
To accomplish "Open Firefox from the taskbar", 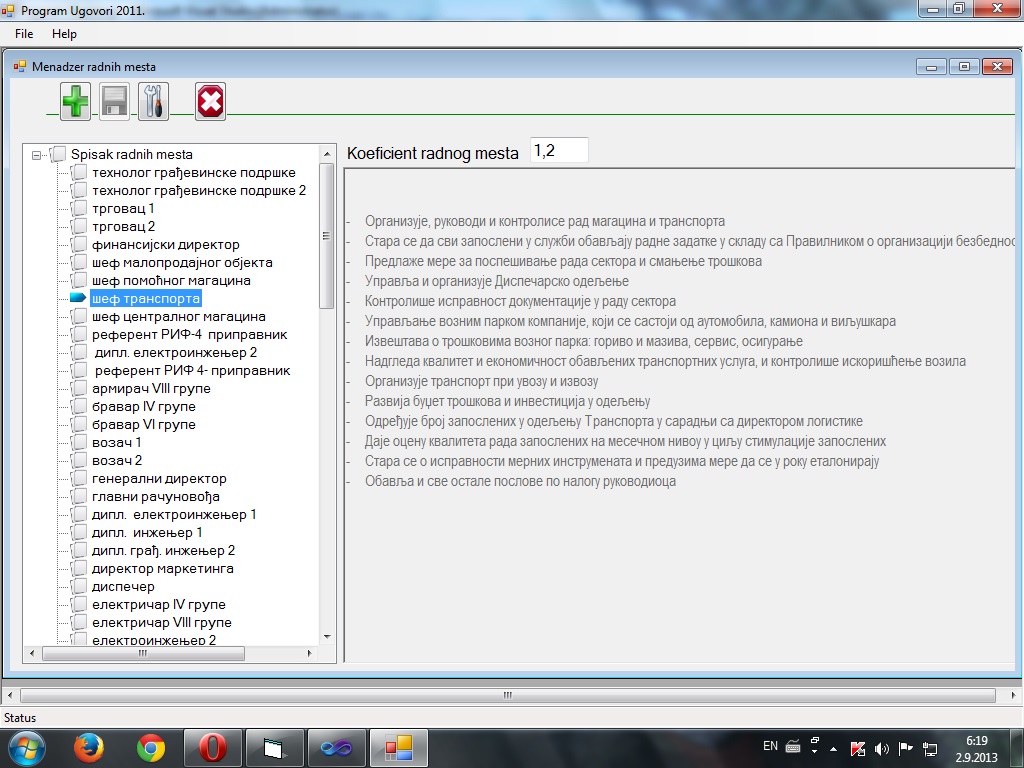I will (88, 748).
